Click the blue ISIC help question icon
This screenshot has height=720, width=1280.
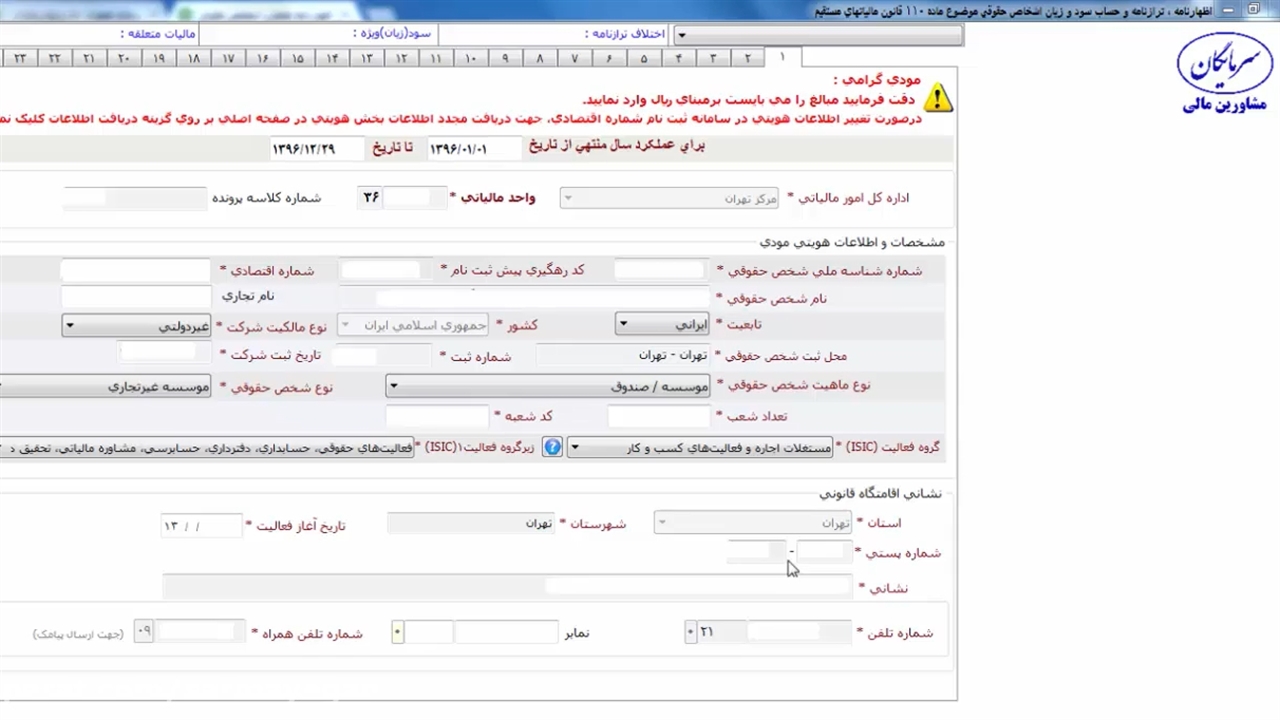[552, 447]
